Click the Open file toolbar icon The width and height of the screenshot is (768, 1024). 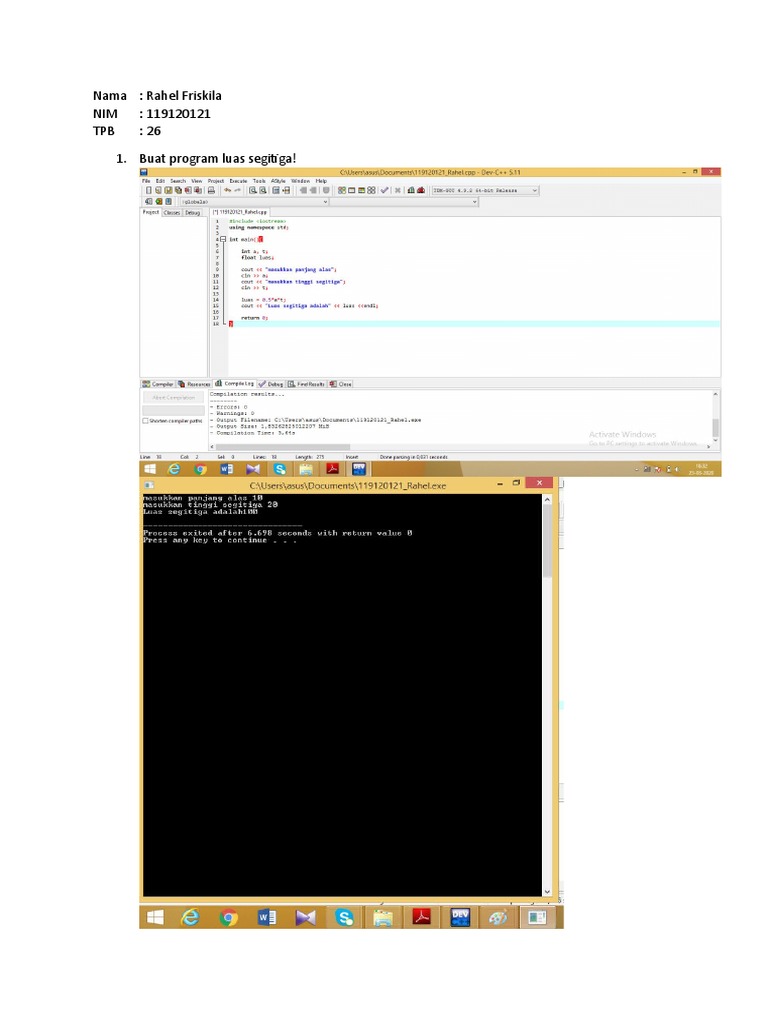pos(158,191)
